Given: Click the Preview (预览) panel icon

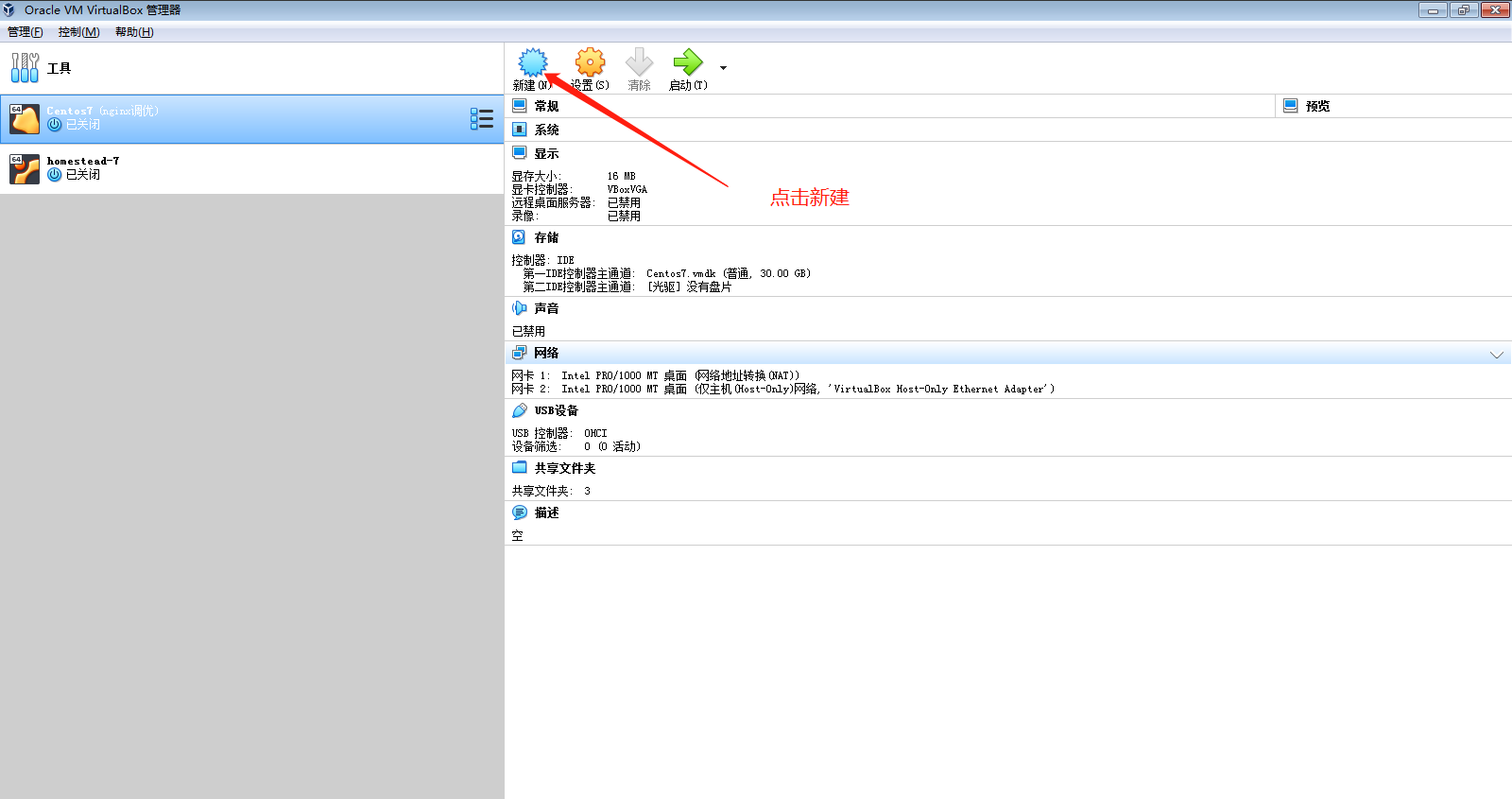Looking at the screenshot, I should coord(1291,106).
